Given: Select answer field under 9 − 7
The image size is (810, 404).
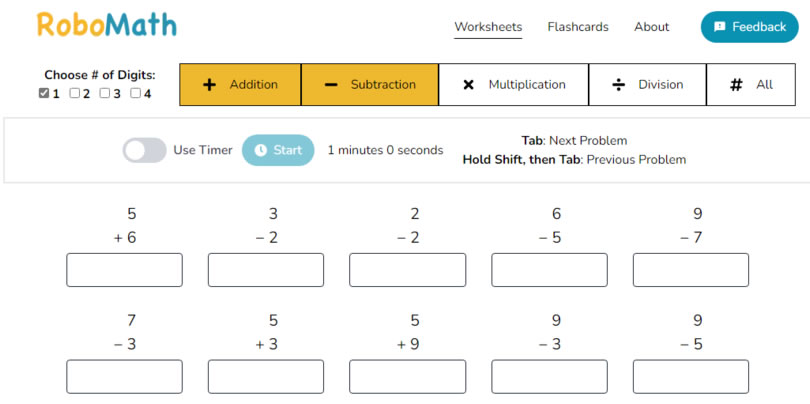Looking at the screenshot, I should (x=691, y=270).
